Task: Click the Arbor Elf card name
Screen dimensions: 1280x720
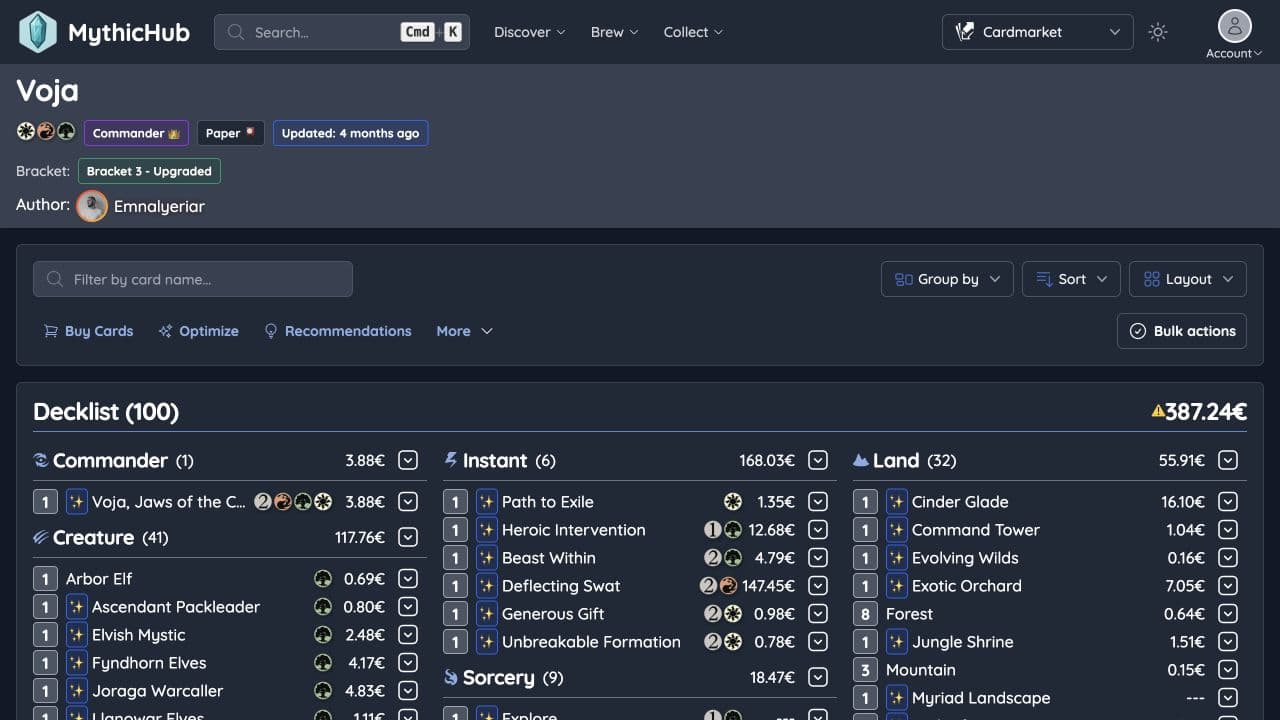Action: tap(99, 579)
